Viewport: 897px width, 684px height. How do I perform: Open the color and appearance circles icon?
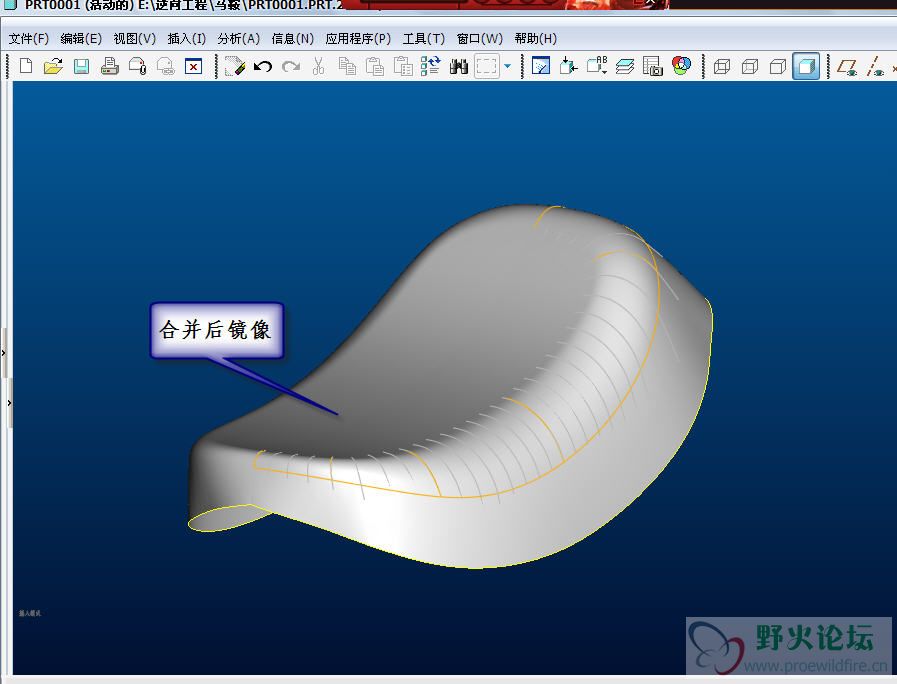(681, 66)
